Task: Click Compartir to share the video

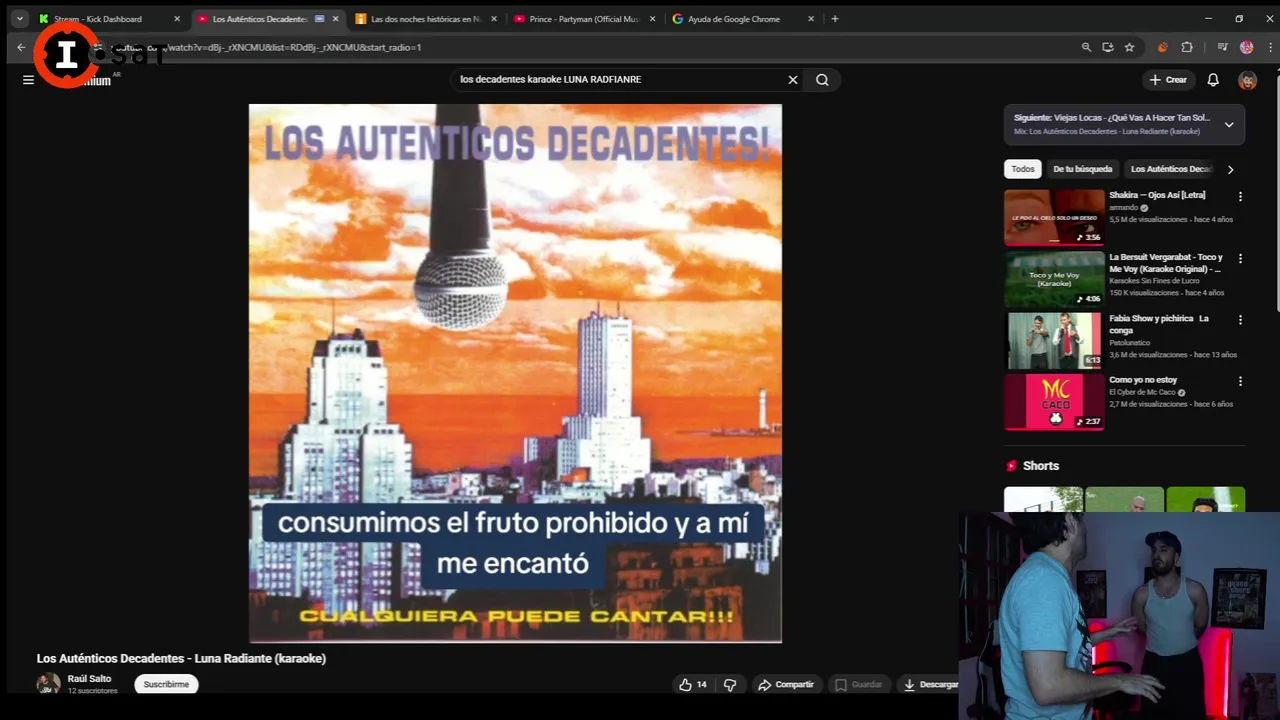Action: point(786,684)
